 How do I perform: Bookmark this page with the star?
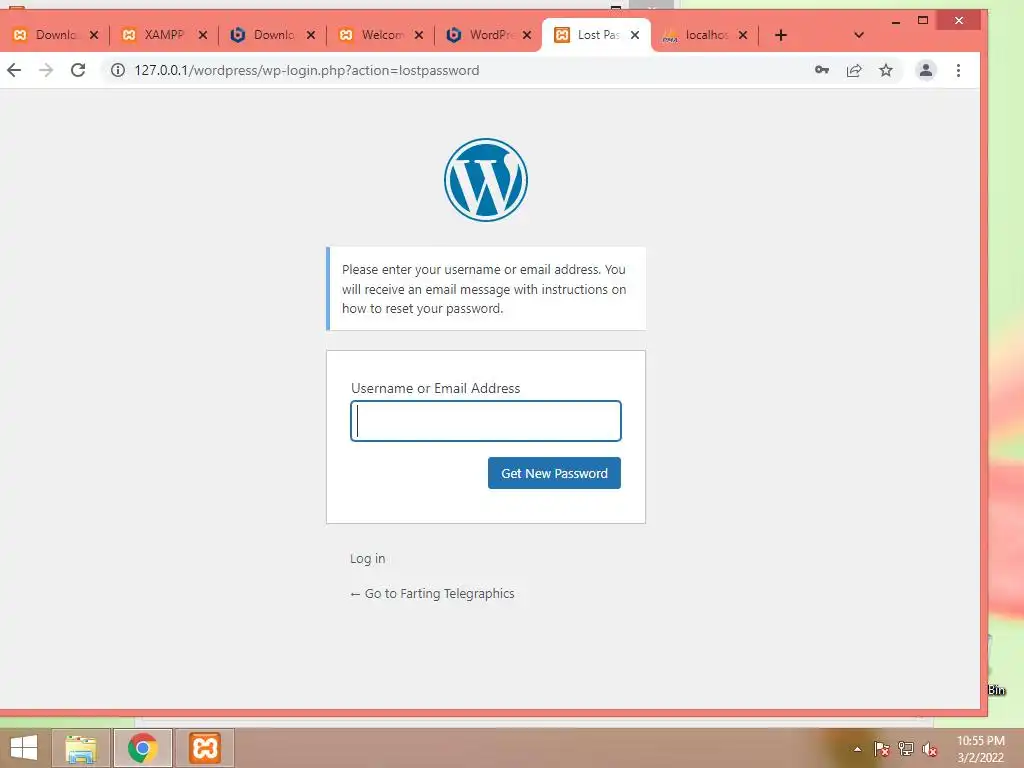(x=886, y=70)
